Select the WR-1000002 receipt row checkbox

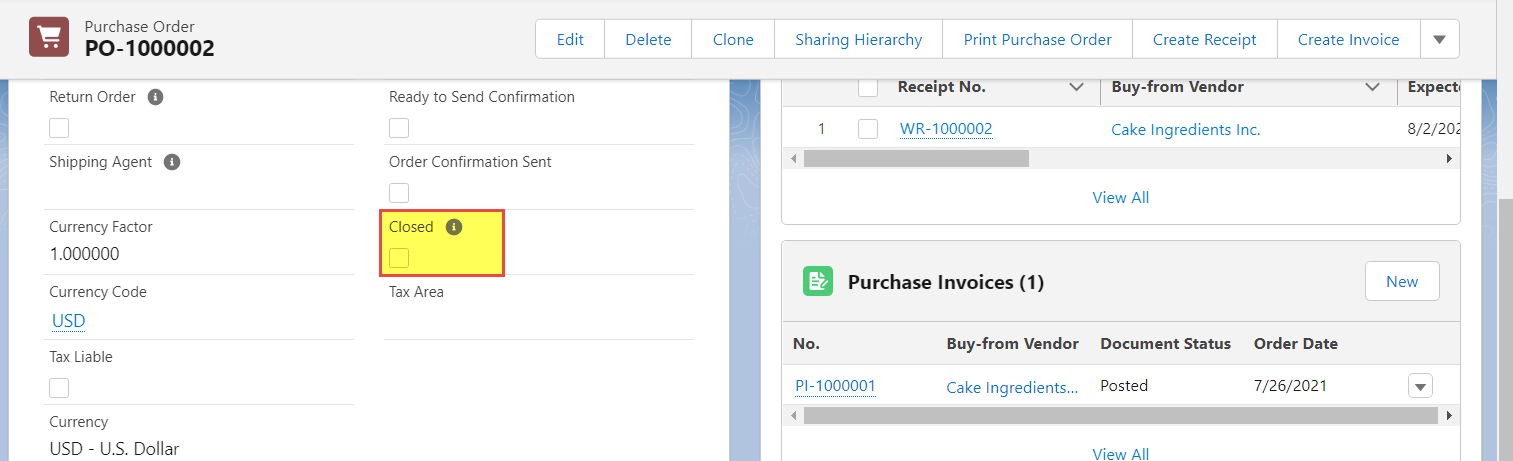click(x=868, y=129)
